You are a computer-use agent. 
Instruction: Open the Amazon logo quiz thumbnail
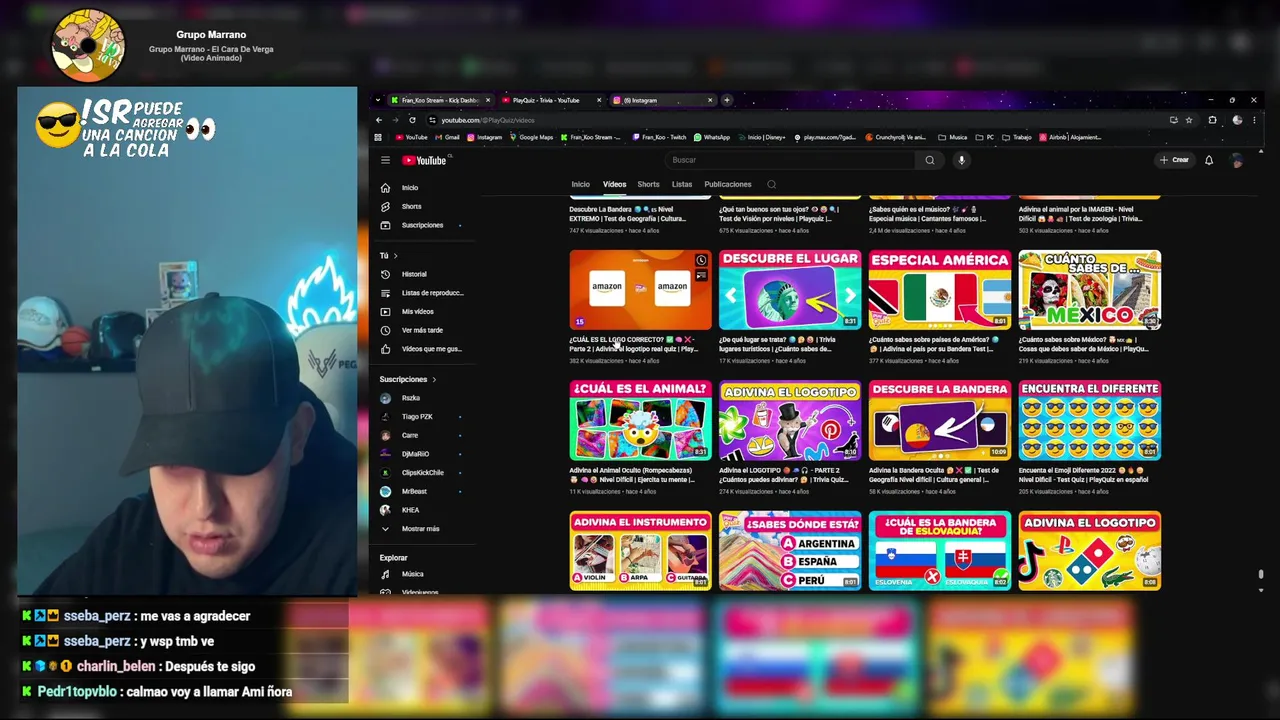[640, 290]
